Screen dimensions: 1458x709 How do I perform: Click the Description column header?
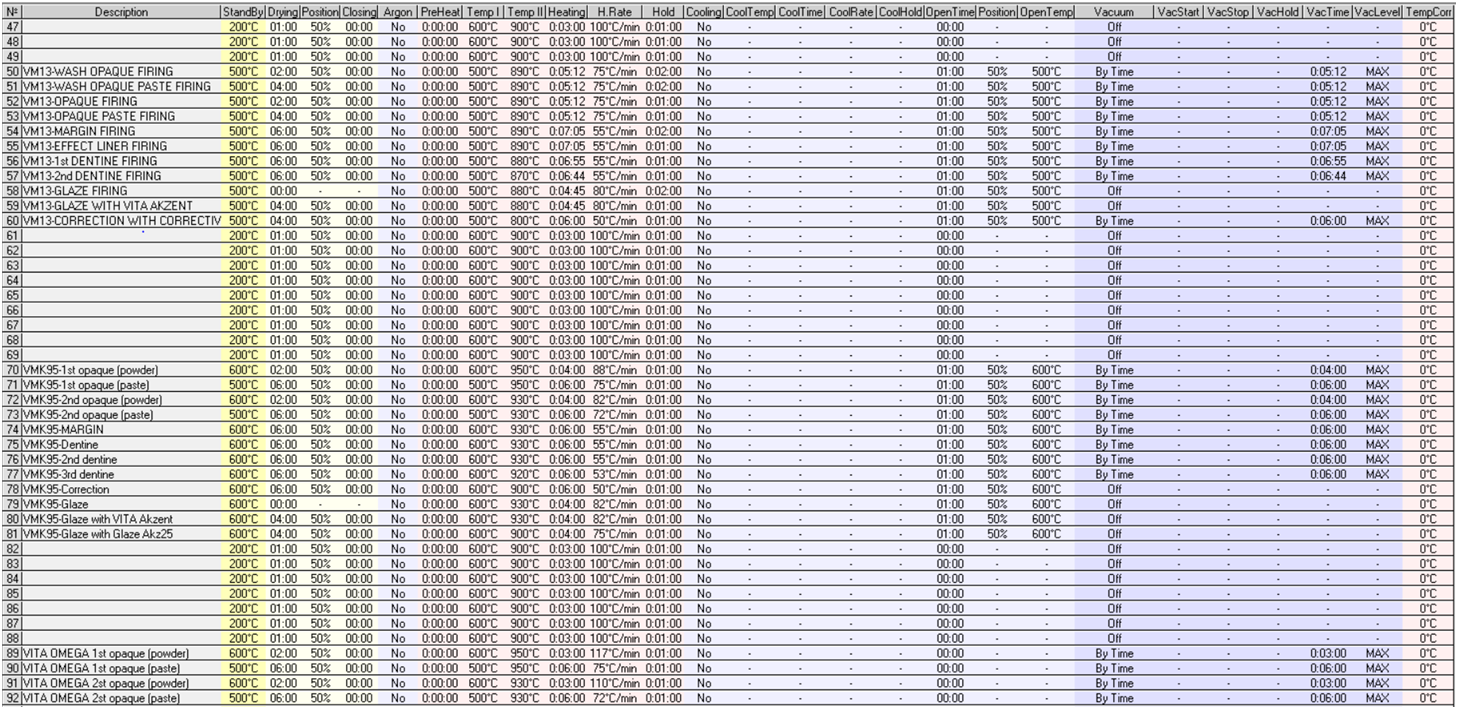[121, 12]
